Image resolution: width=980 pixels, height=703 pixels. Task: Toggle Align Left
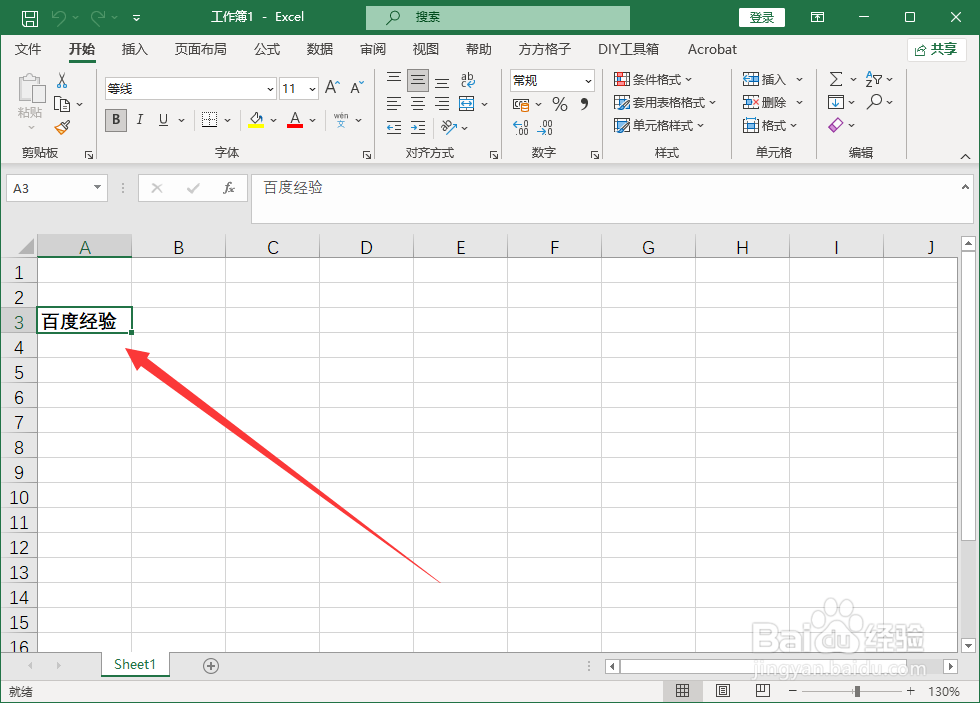(x=394, y=104)
